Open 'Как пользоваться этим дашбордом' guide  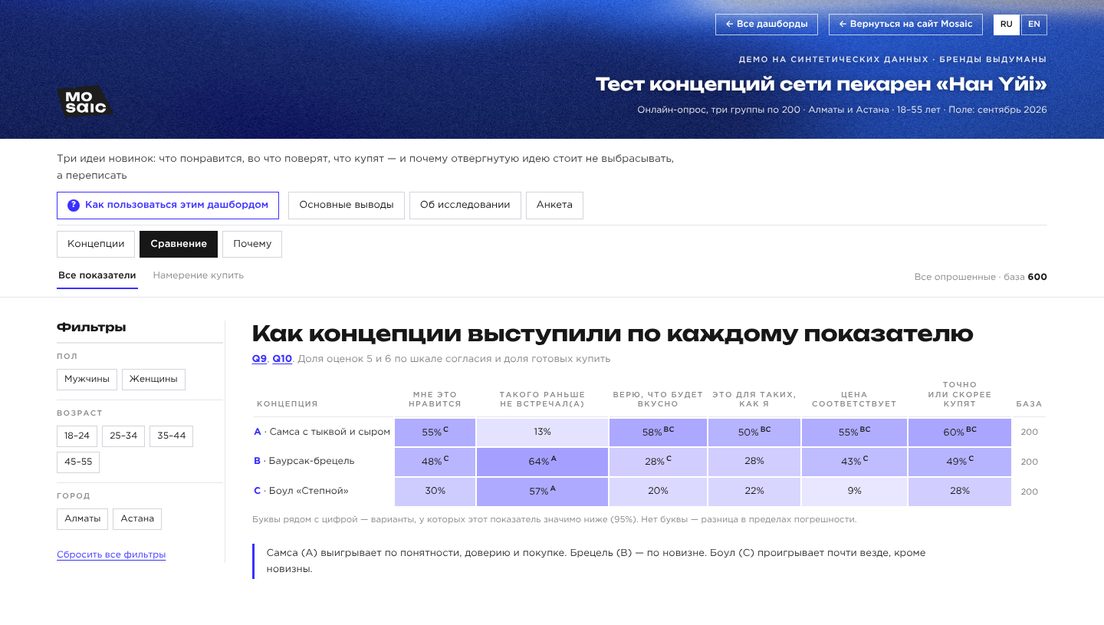point(168,206)
